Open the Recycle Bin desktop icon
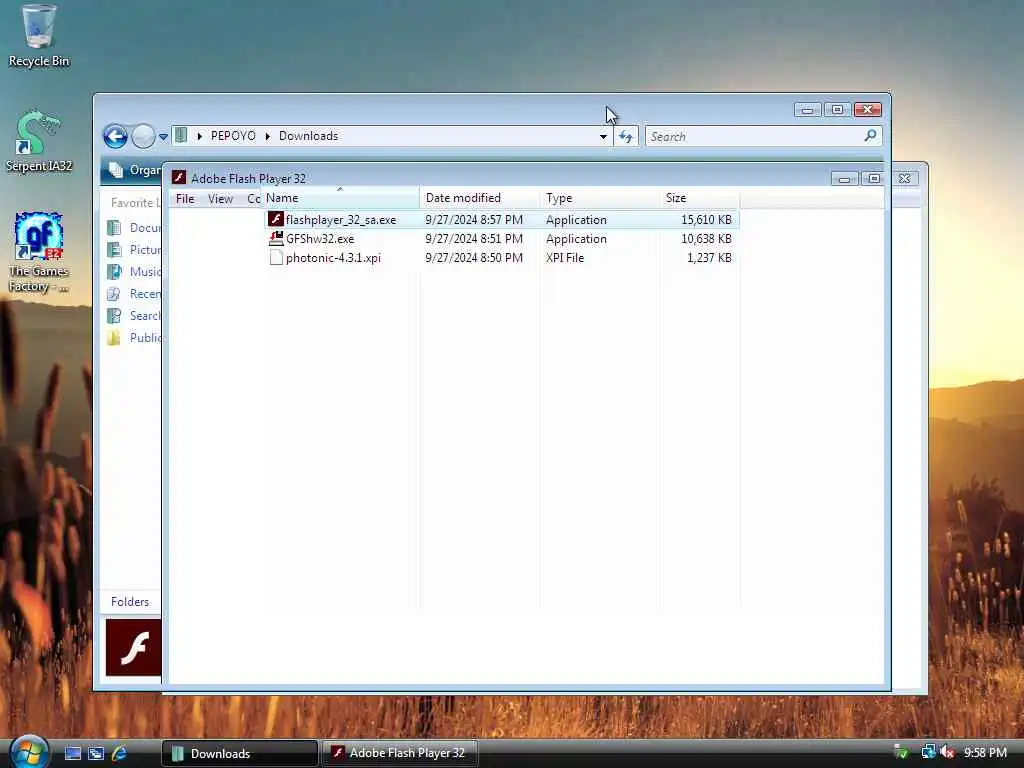This screenshot has width=1024, height=768. pyautogui.click(x=39, y=36)
